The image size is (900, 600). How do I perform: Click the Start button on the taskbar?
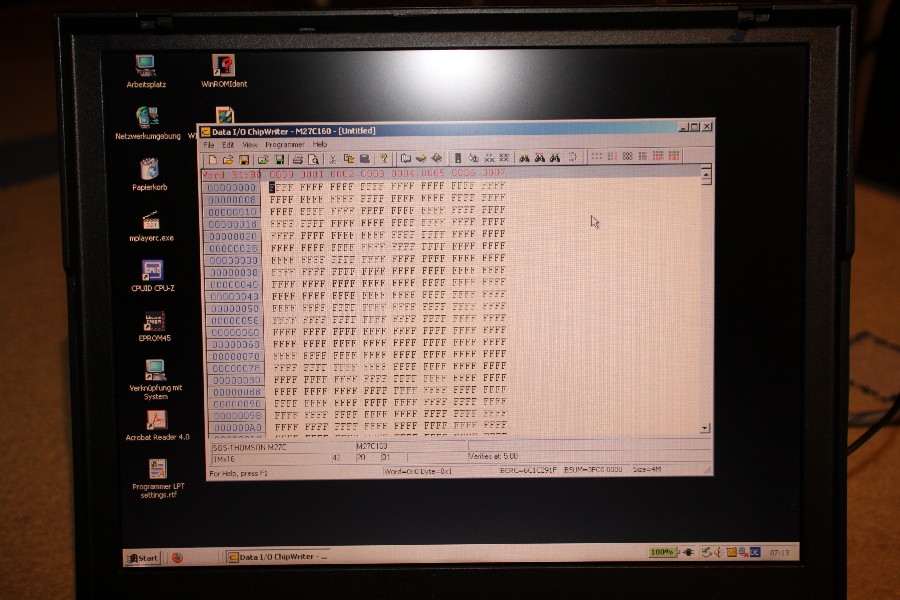(140, 558)
